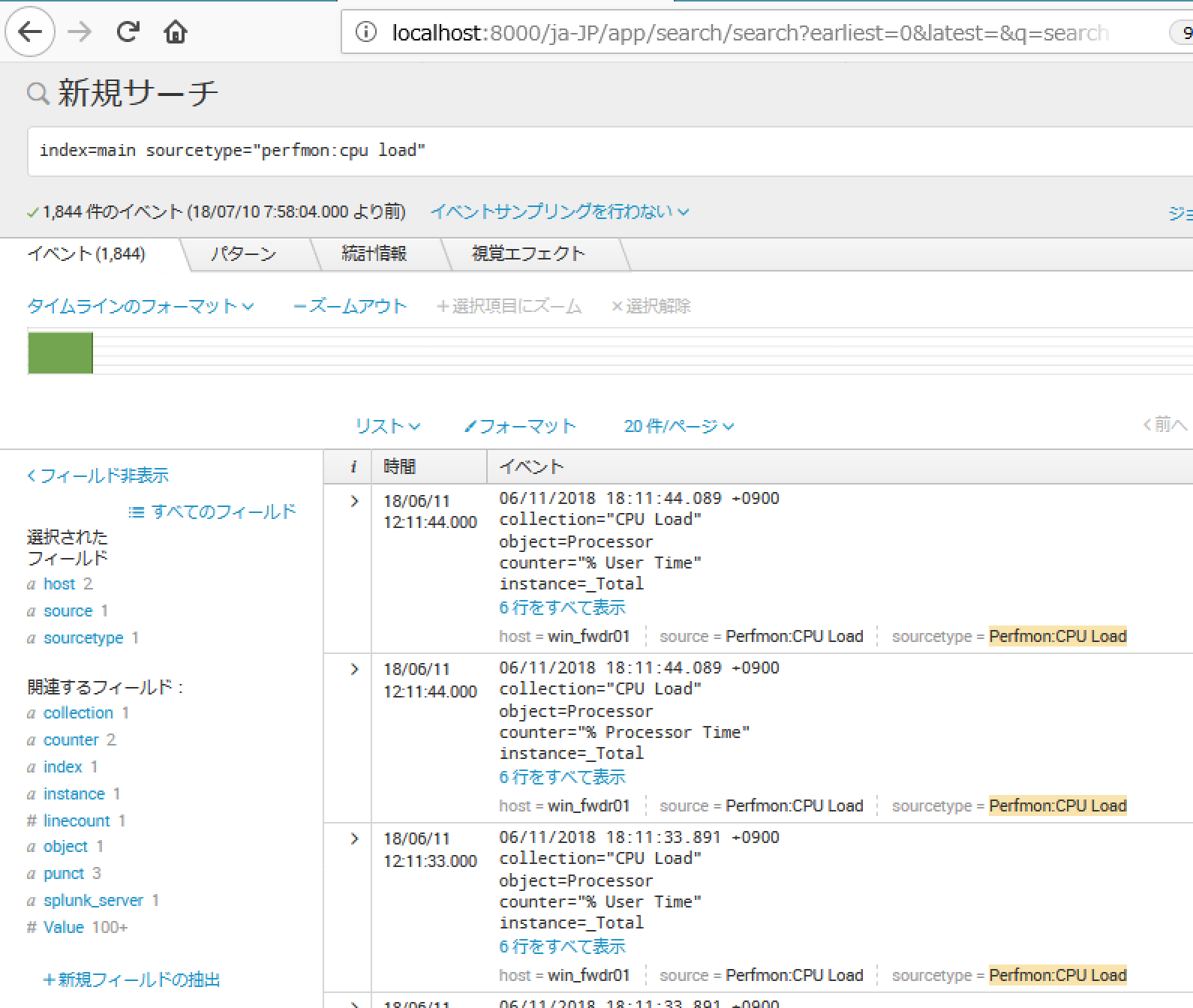Click the 選択項目にズーム button
The width and height of the screenshot is (1193, 1008).
coord(509,306)
